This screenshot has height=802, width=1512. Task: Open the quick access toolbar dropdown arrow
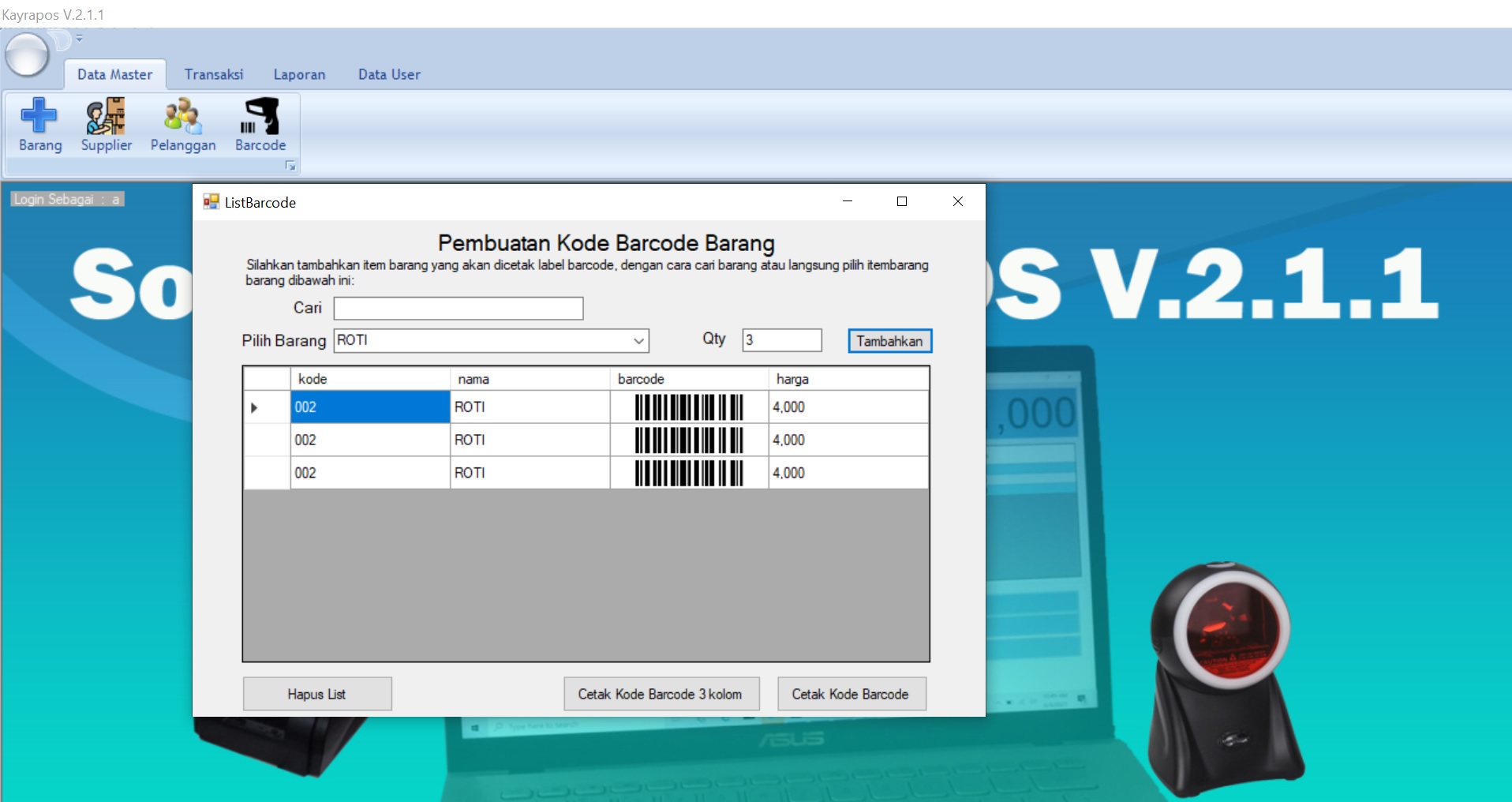tap(79, 38)
